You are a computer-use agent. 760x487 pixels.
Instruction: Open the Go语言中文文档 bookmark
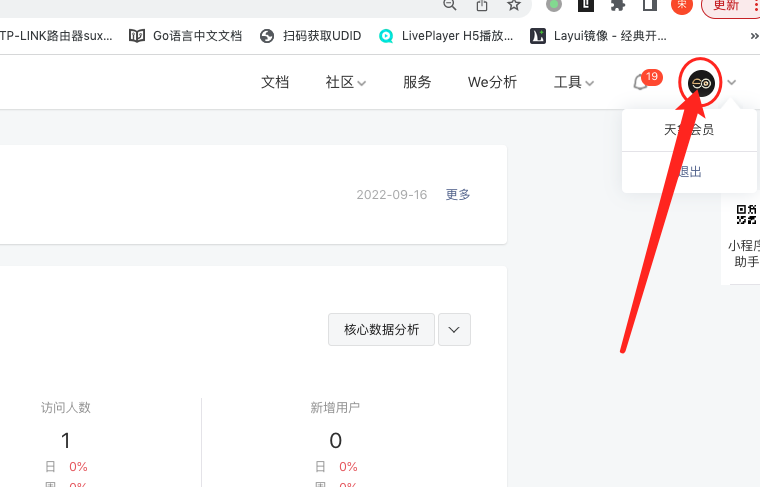coord(186,36)
